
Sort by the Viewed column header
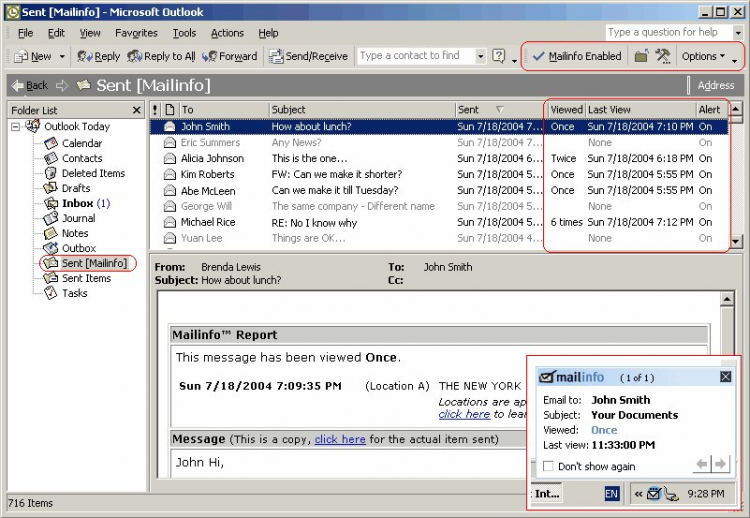tap(566, 110)
